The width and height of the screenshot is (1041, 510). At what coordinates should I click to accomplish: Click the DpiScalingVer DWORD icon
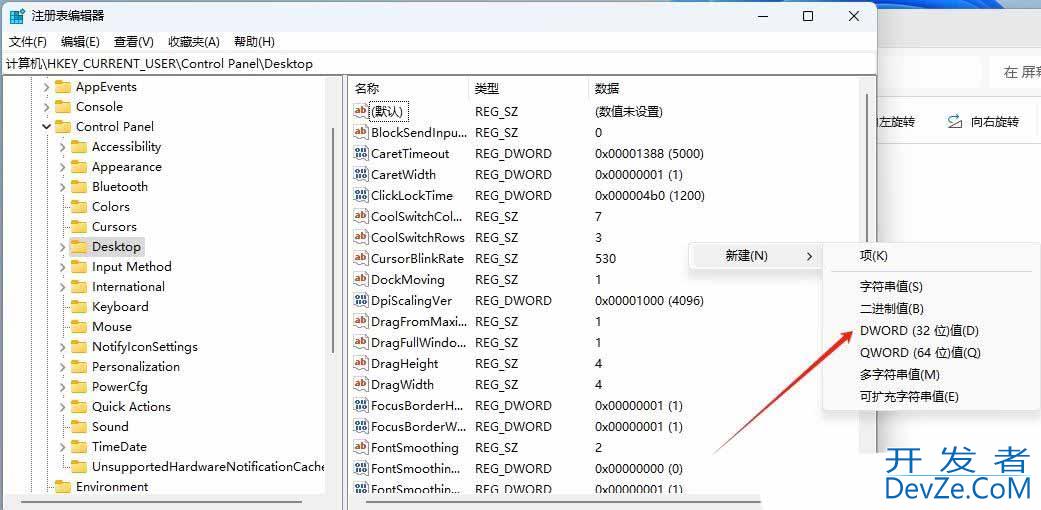point(360,300)
